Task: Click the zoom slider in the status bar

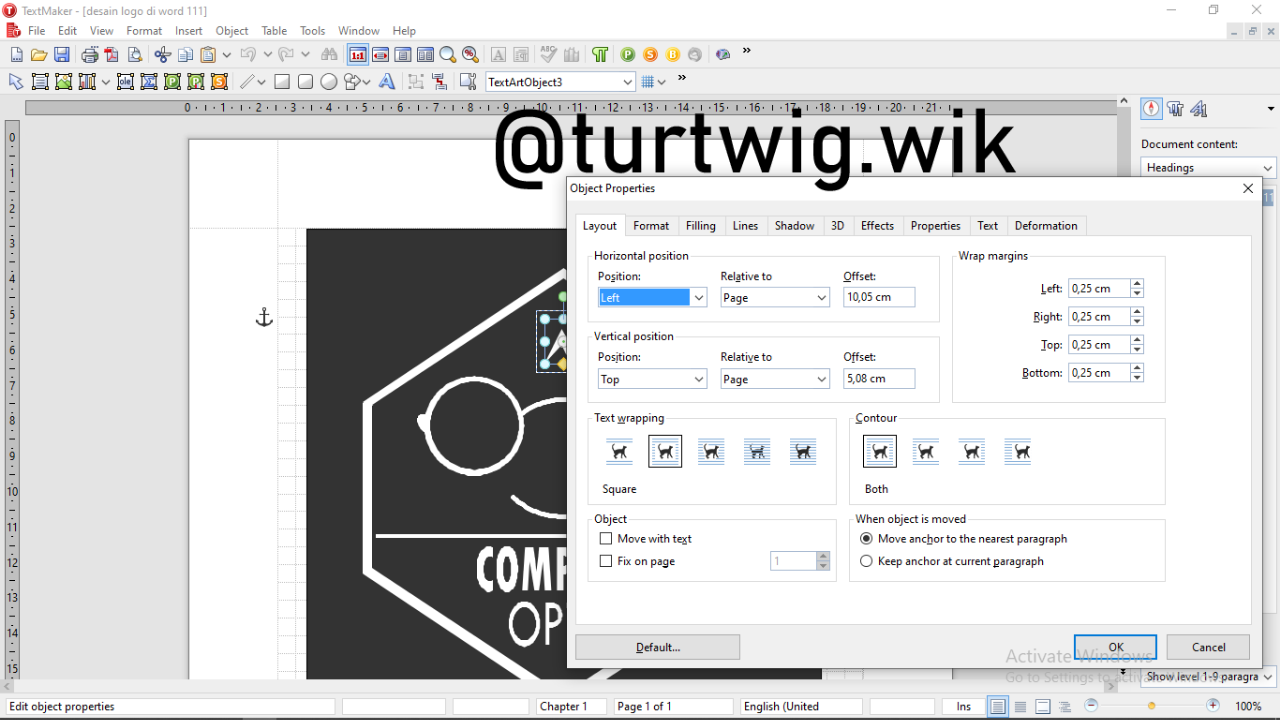Action: pyautogui.click(x=1152, y=706)
